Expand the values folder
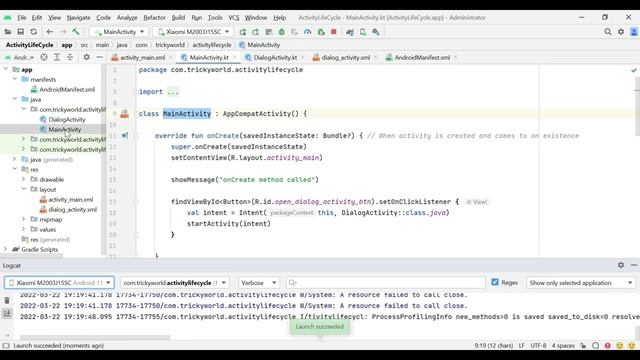This screenshot has width=640, height=360. tap(24, 229)
